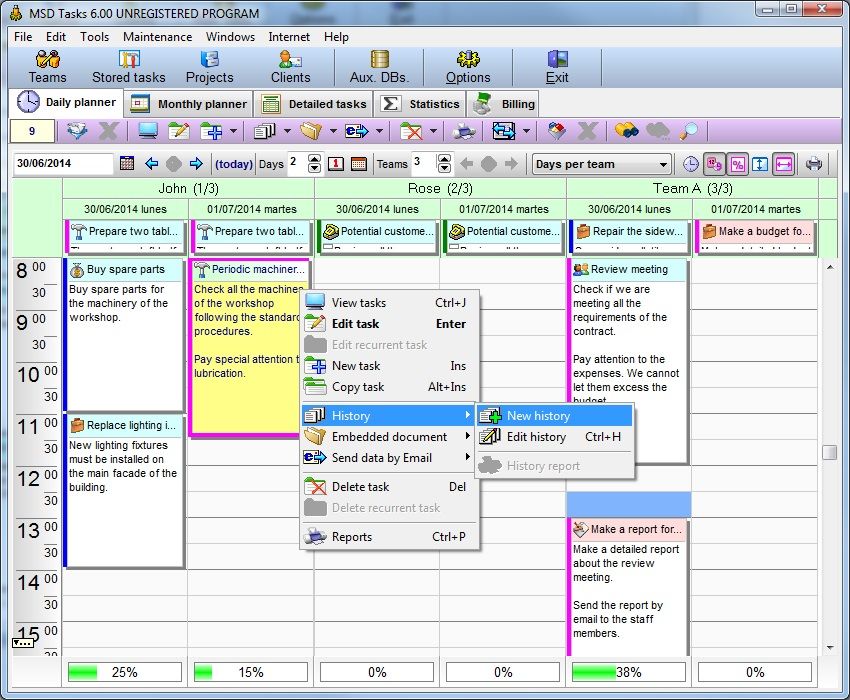Select New history in the submenu
This screenshot has height=700, width=850.
[x=555, y=416]
